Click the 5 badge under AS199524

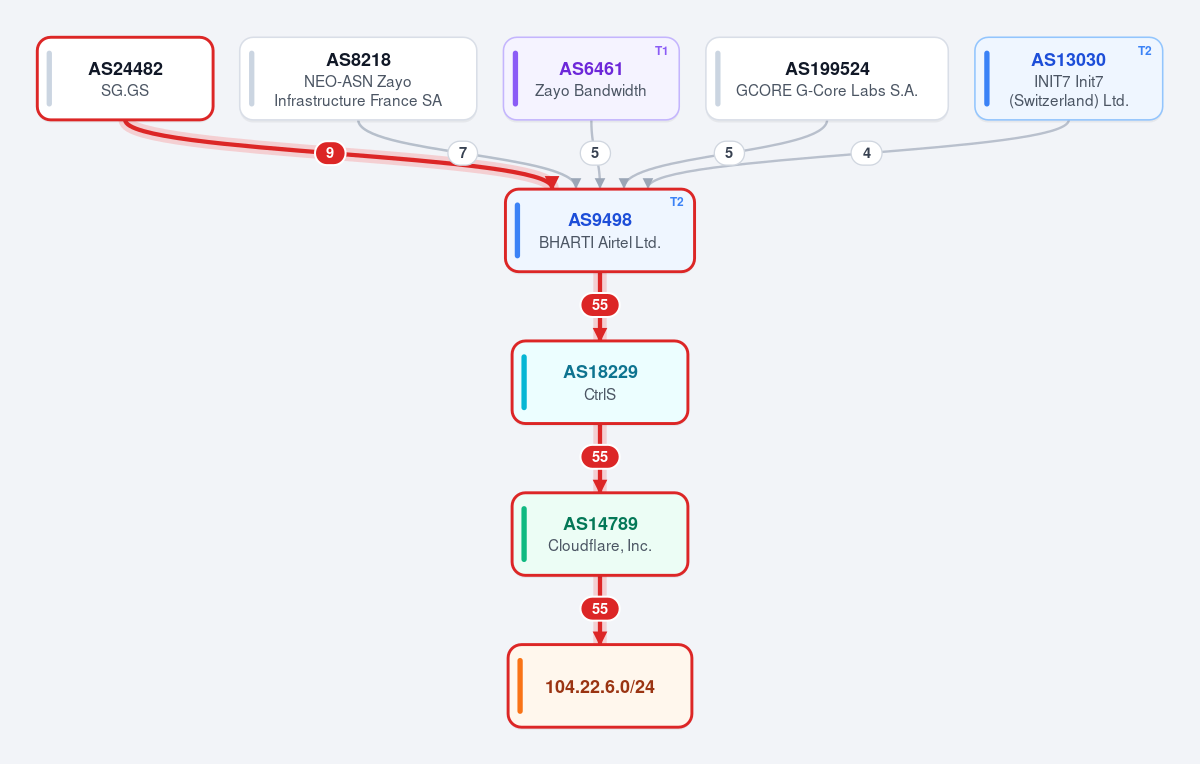point(729,153)
